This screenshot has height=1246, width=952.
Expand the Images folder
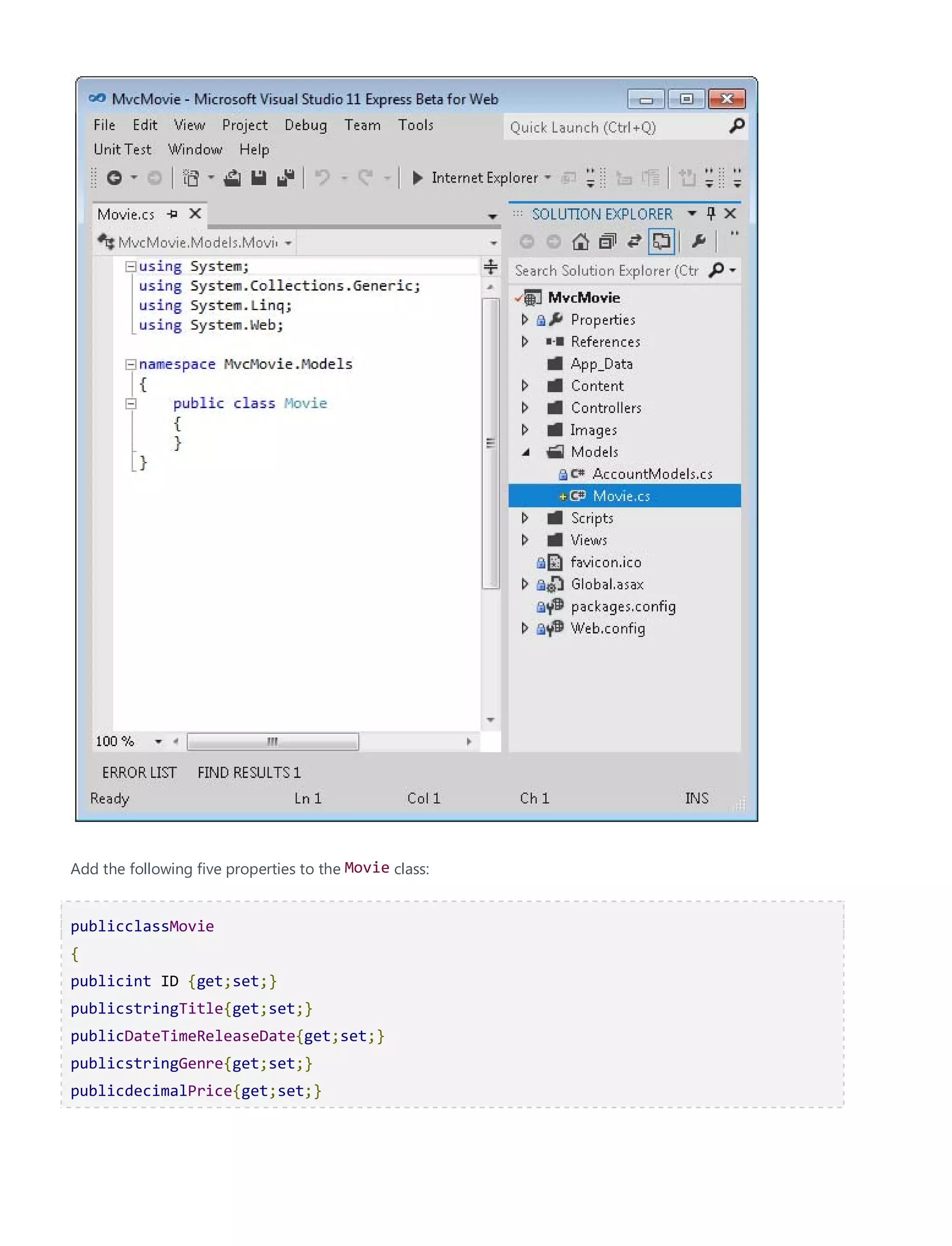[525, 430]
